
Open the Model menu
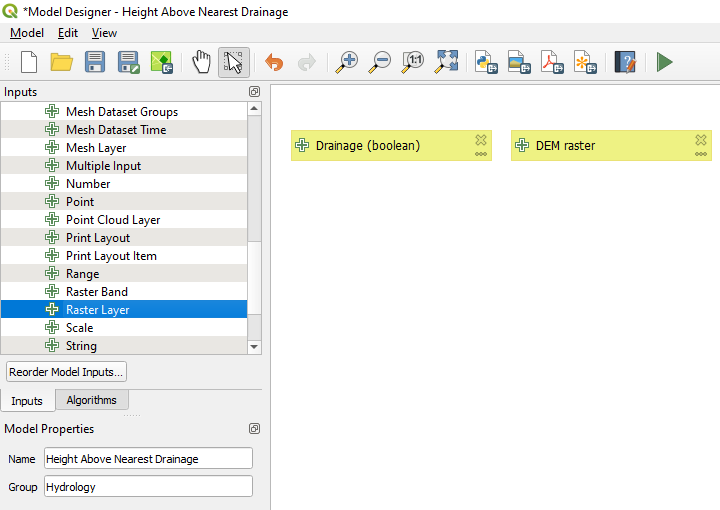tap(27, 33)
